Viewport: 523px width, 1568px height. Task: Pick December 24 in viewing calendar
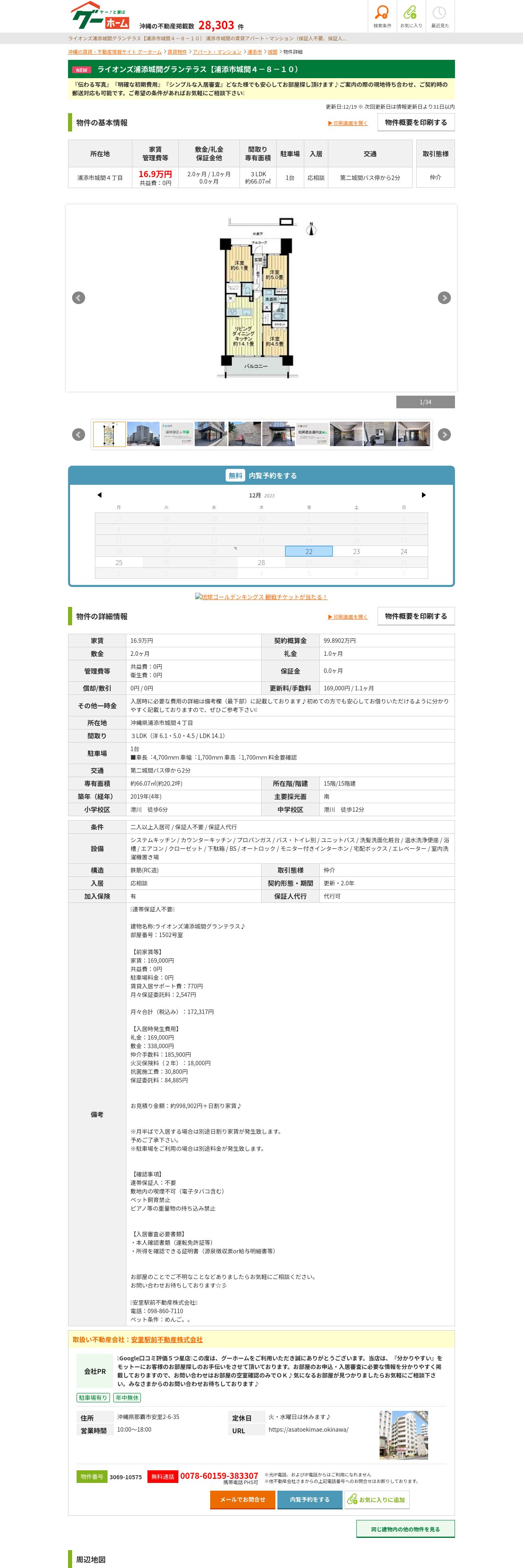pyautogui.click(x=404, y=552)
